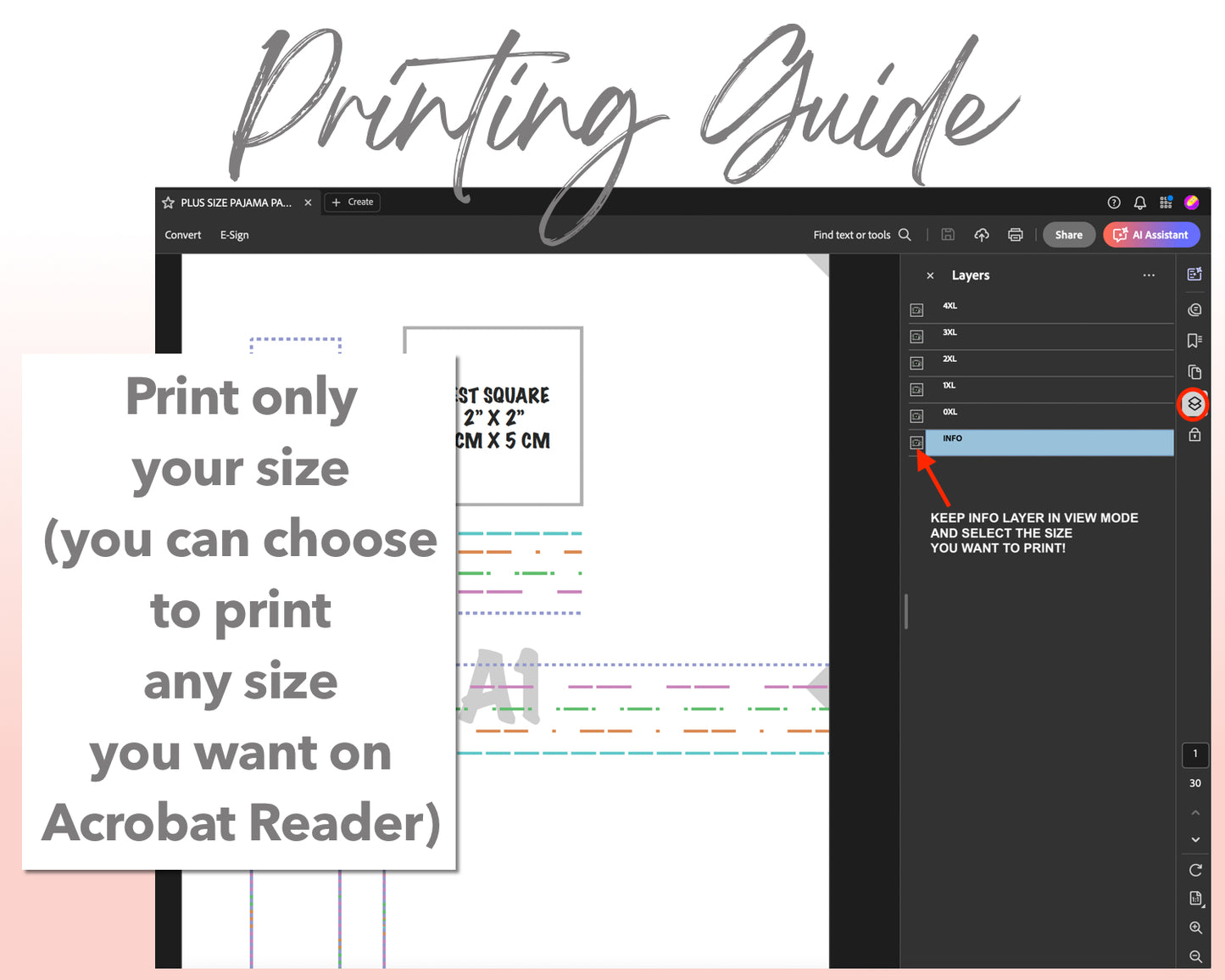This screenshot has height=980, width=1225.
Task: Open the notifications bell
Action: click(1139, 203)
